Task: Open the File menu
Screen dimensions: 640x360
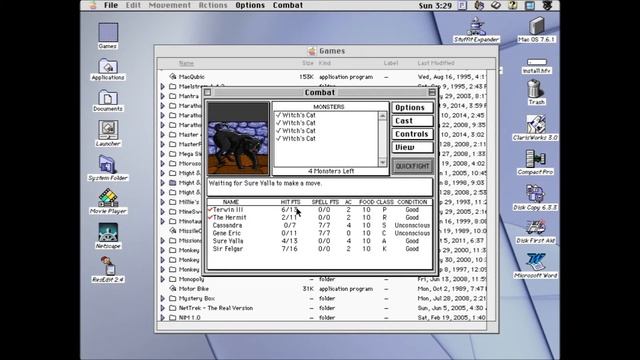Action: tap(111, 5)
